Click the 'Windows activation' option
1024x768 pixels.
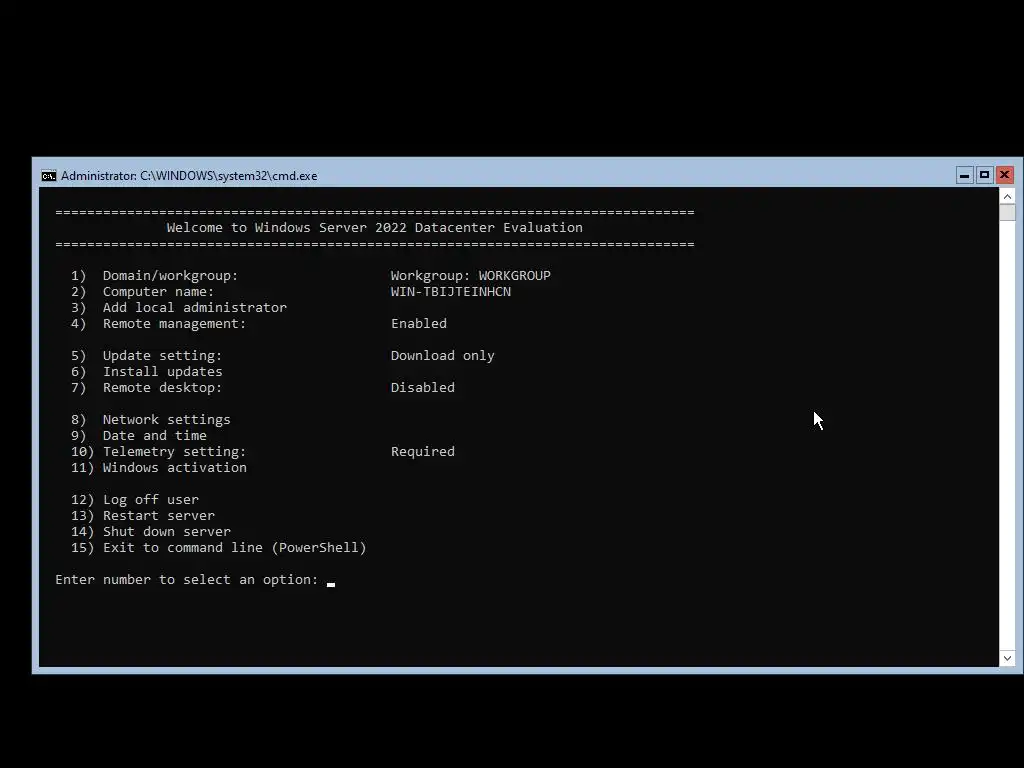coord(159,468)
